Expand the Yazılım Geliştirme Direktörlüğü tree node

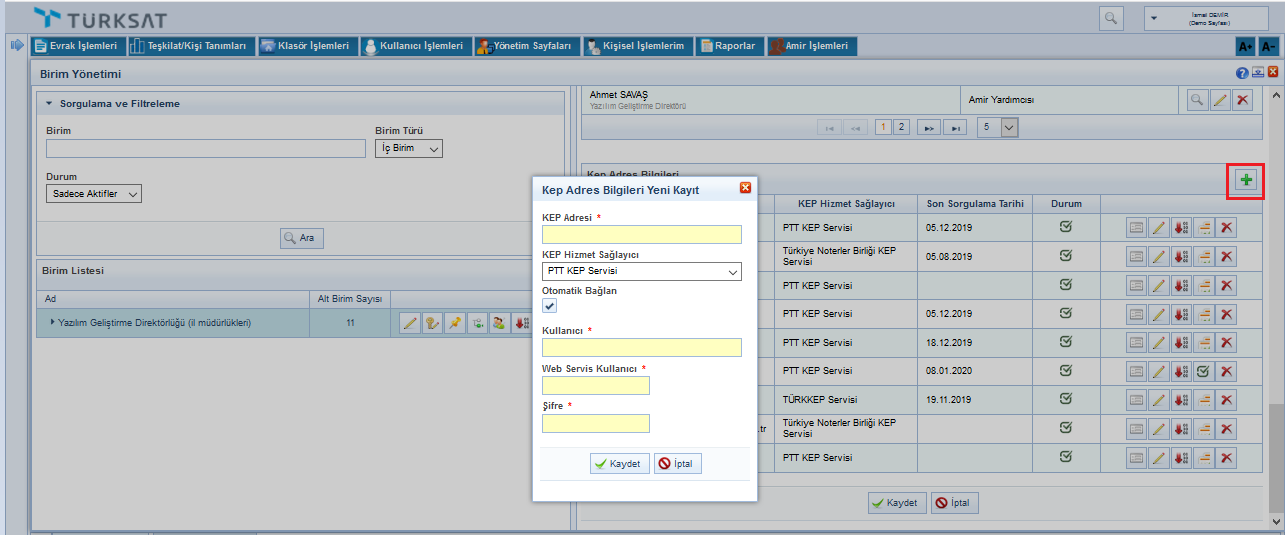click(x=53, y=323)
